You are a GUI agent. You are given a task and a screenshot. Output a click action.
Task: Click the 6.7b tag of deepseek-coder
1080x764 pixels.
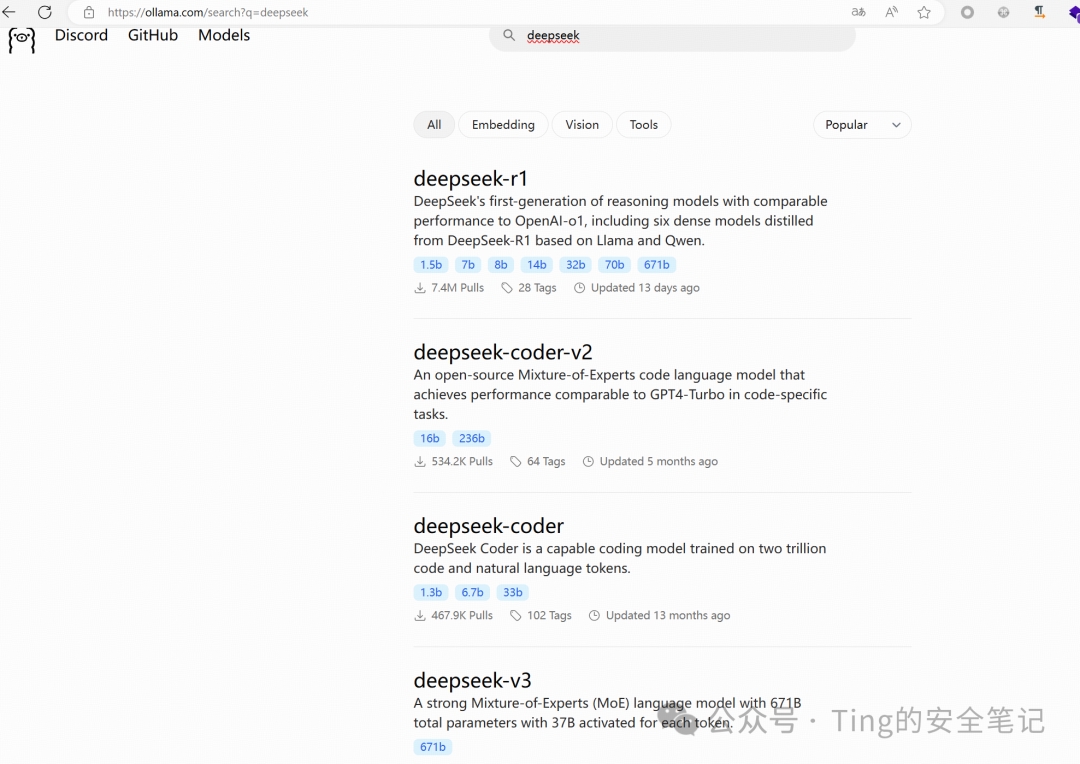point(472,592)
